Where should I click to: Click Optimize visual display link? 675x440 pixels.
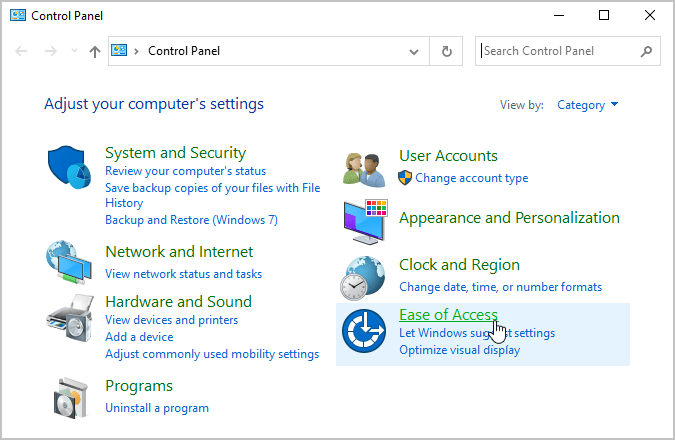(459, 350)
